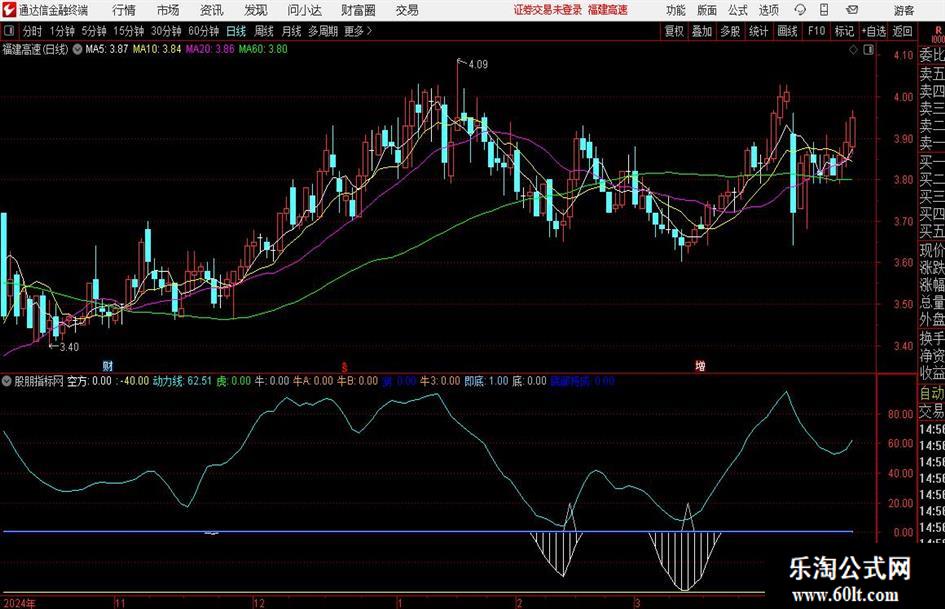Open the 交易 menu
945x609 pixels.
coord(407,10)
